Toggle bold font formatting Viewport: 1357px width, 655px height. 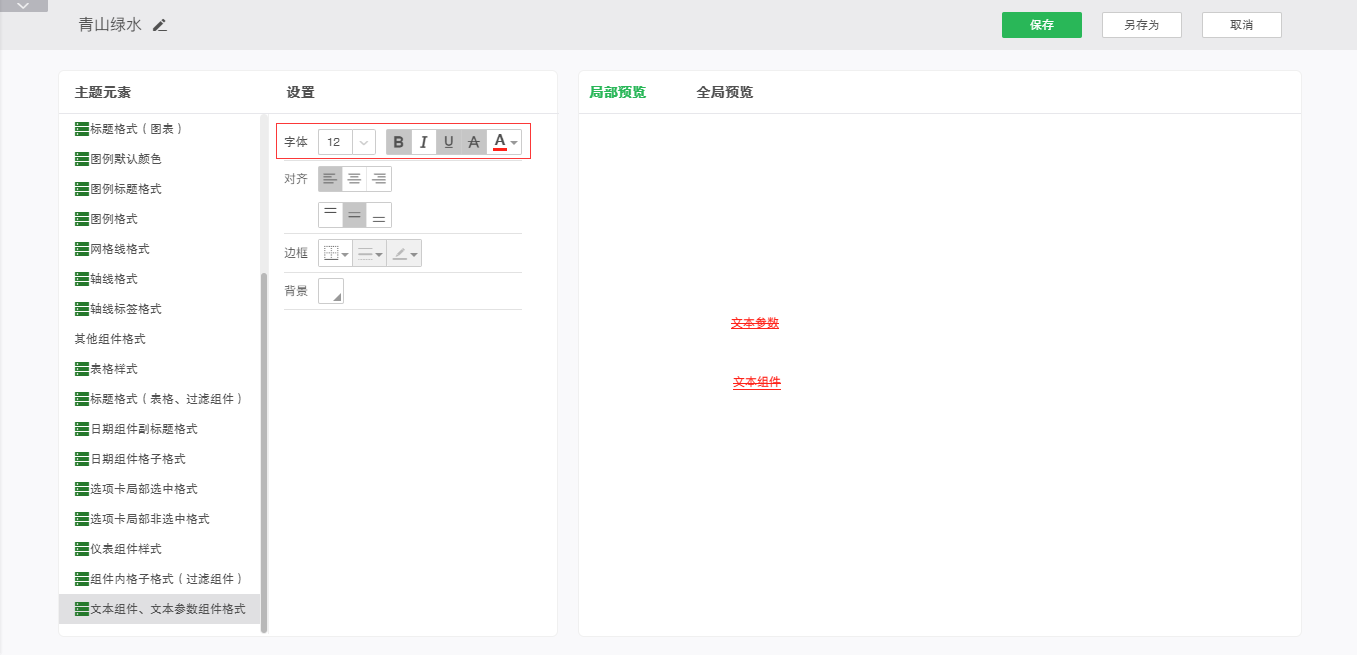[x=399, y=142]
